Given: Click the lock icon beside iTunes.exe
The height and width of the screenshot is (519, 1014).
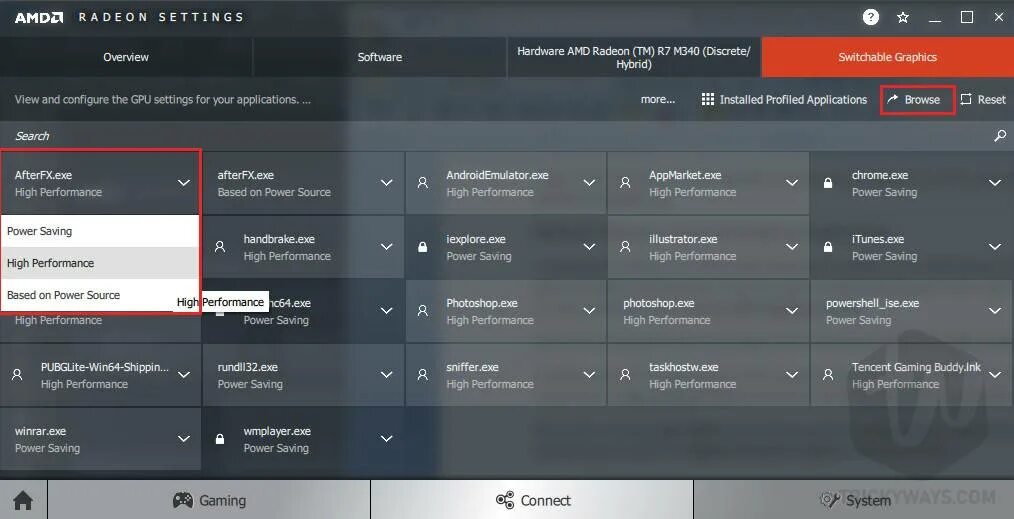Looking at the screenshot, I should click(x=828, y=247).
